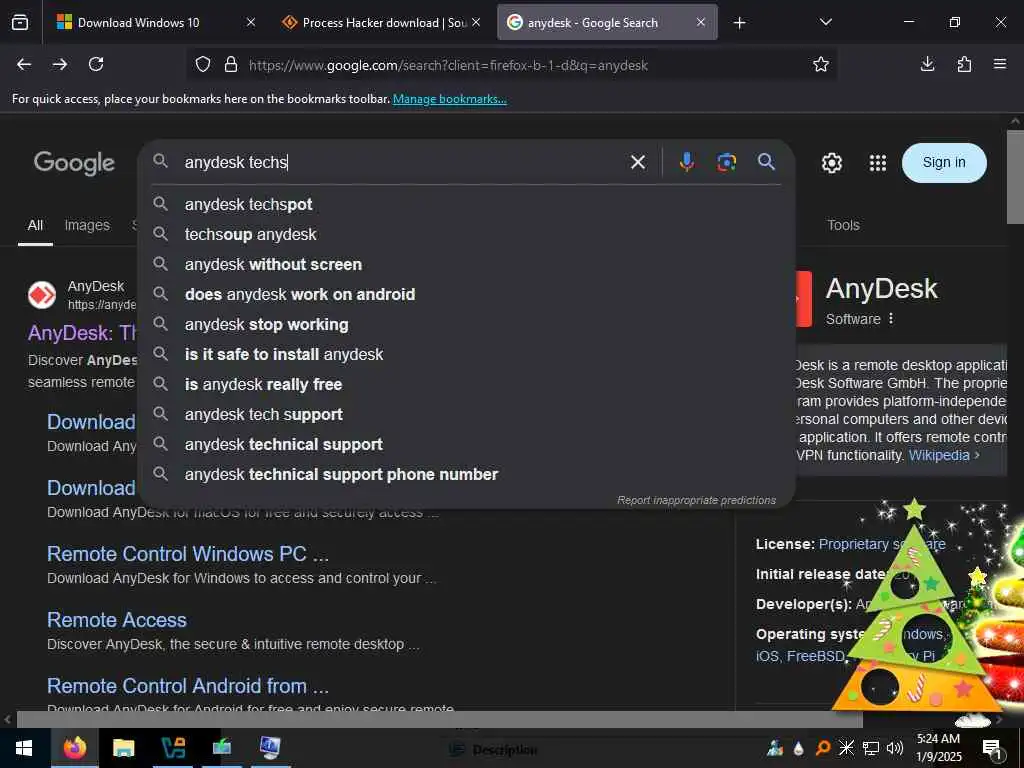Open the Windows Start menu
The height and width of the screenshot is (768, 1024).
(24, 748)
